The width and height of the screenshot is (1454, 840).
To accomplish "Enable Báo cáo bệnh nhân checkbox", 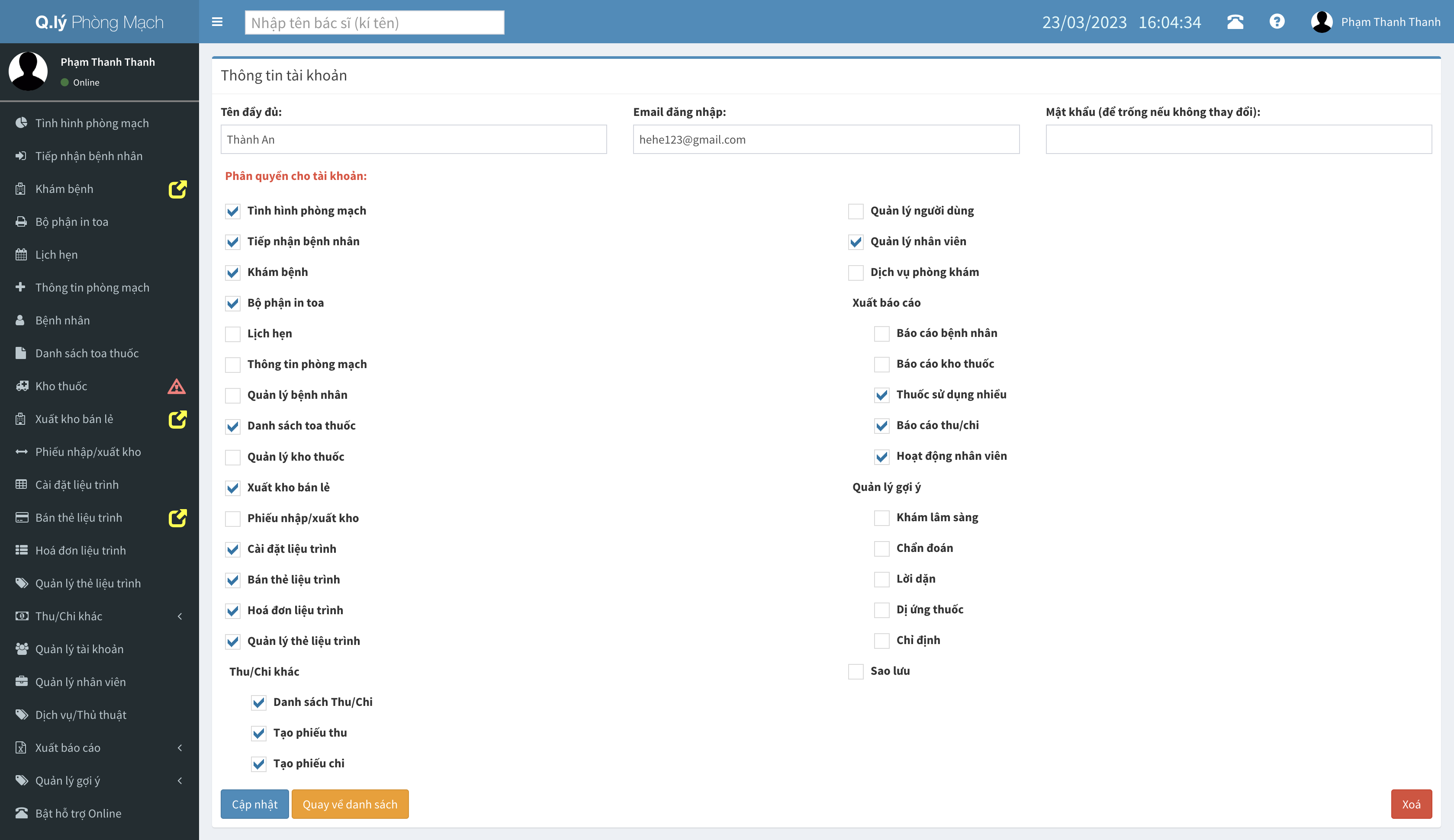I will [x=881, y=333].
